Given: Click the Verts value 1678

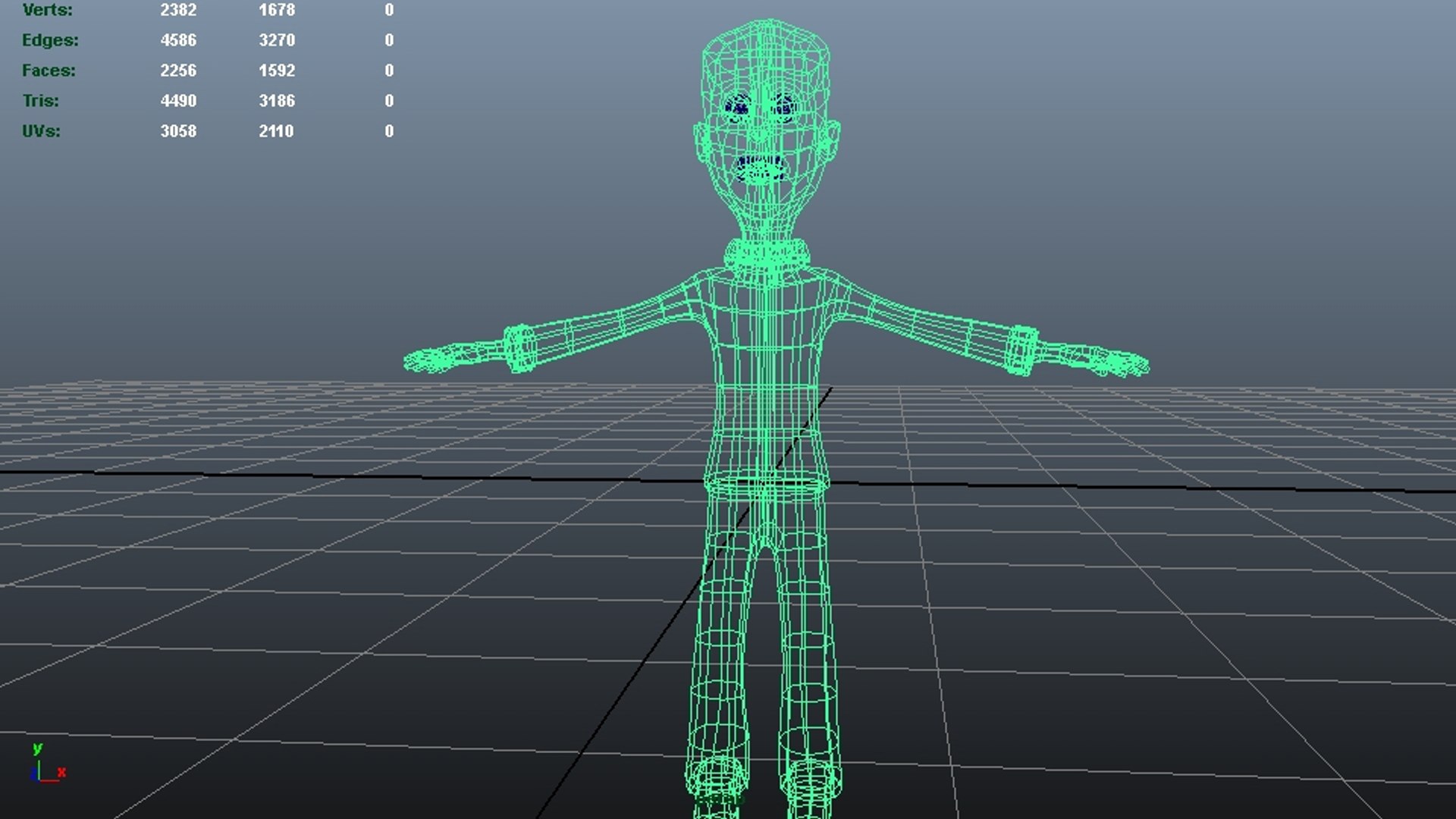Looking at the screenshot, I should point(277,10).
